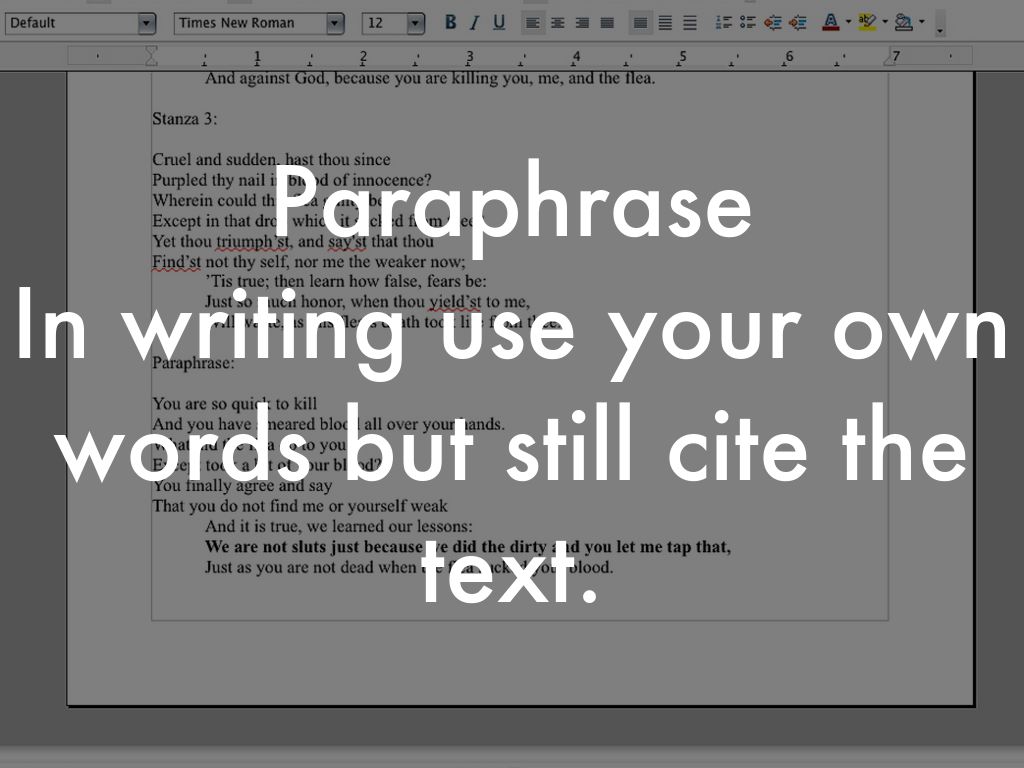Viewport: 1024px width, 768px height.
Task: Expand the background color options arrow
Action: point(921,22)
